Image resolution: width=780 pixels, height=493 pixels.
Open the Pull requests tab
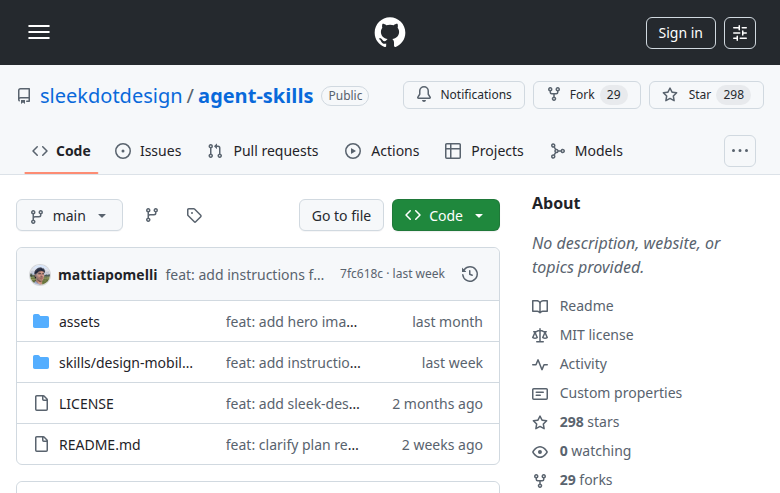click(263, 151)
